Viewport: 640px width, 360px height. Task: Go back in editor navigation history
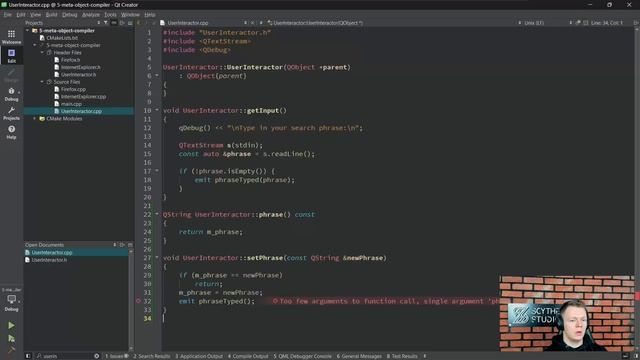click(x=139, y=23)
